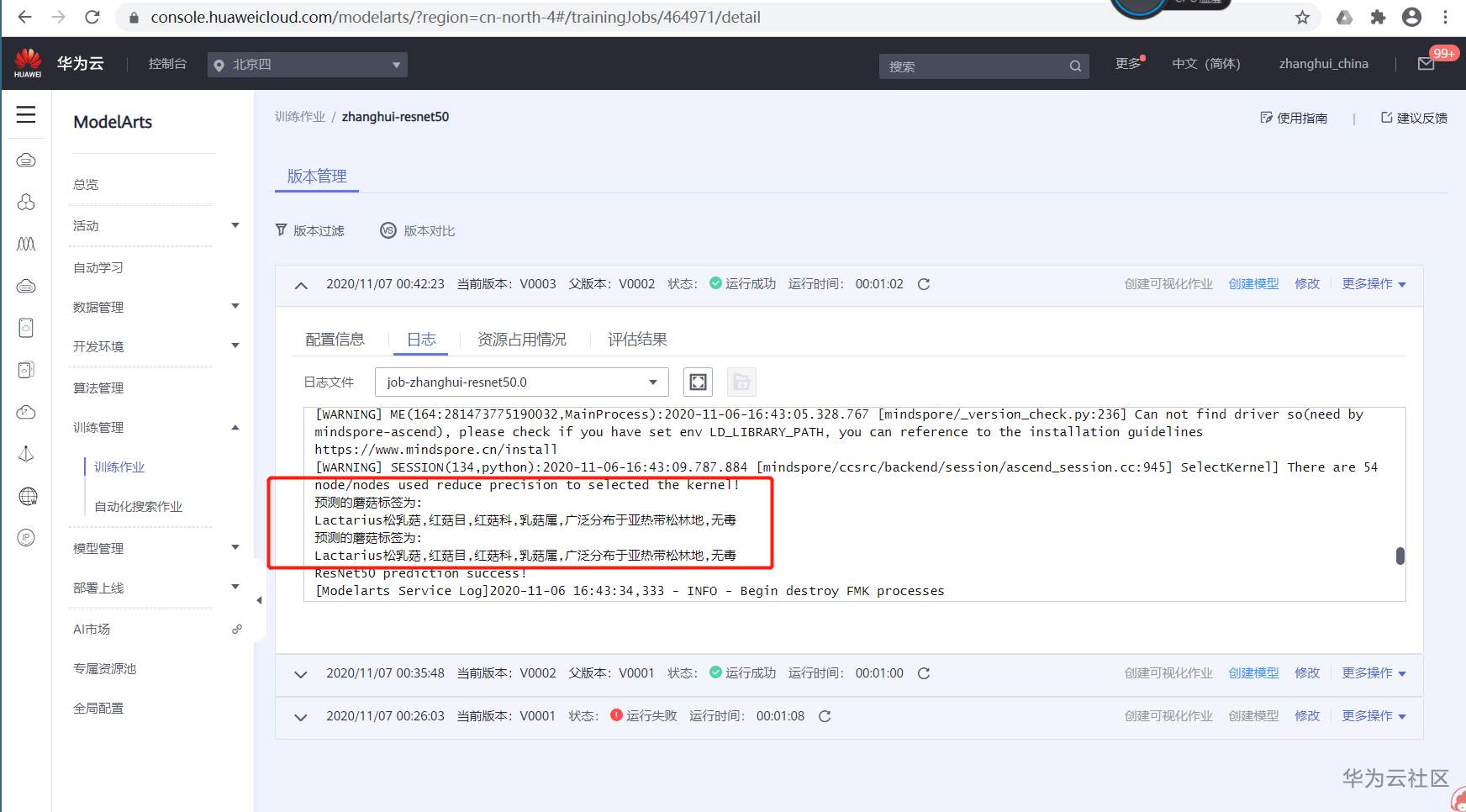1466x812 pixels.
Task: Click the browser back arrow
Action: pyautogui.click(x=24, y=17)
